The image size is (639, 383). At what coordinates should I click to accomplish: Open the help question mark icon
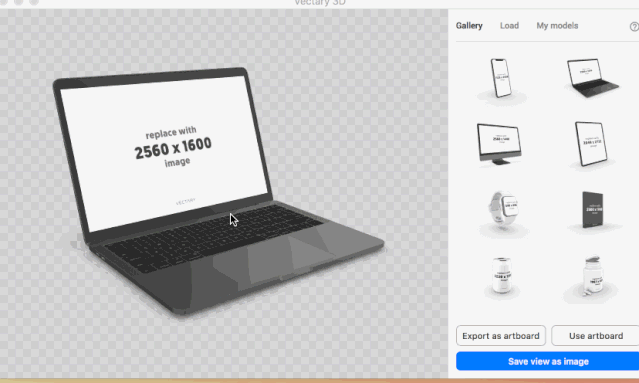pyautogui.click(x=634, y=26)
